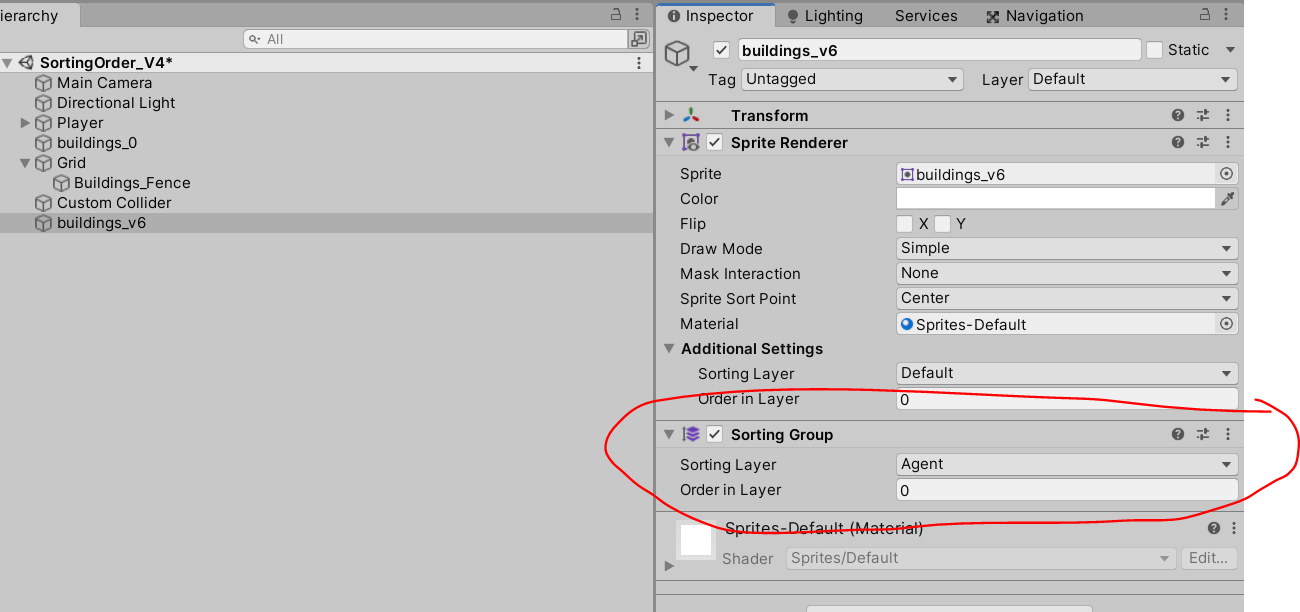Open search by type in Hierarchy
The height and width of the screenshot is (612, 1300).
(x=639, y=39)
